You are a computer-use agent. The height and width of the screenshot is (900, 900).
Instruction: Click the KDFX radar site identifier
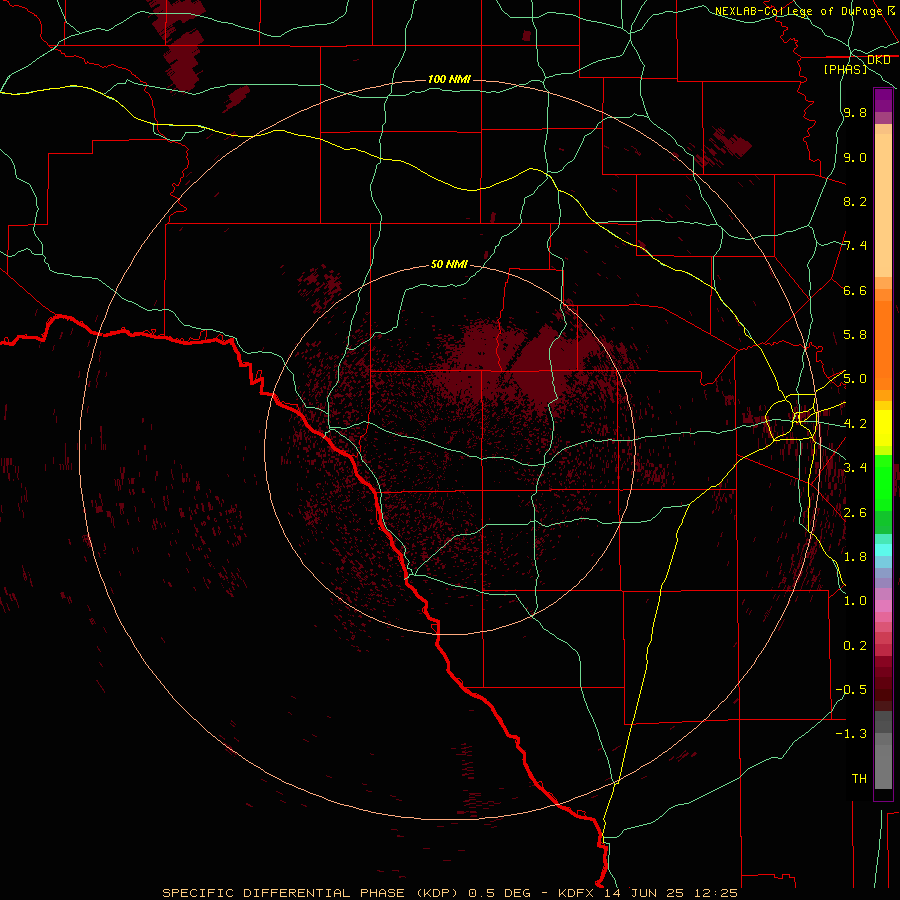pyautogui.click(x=578, y=893)
